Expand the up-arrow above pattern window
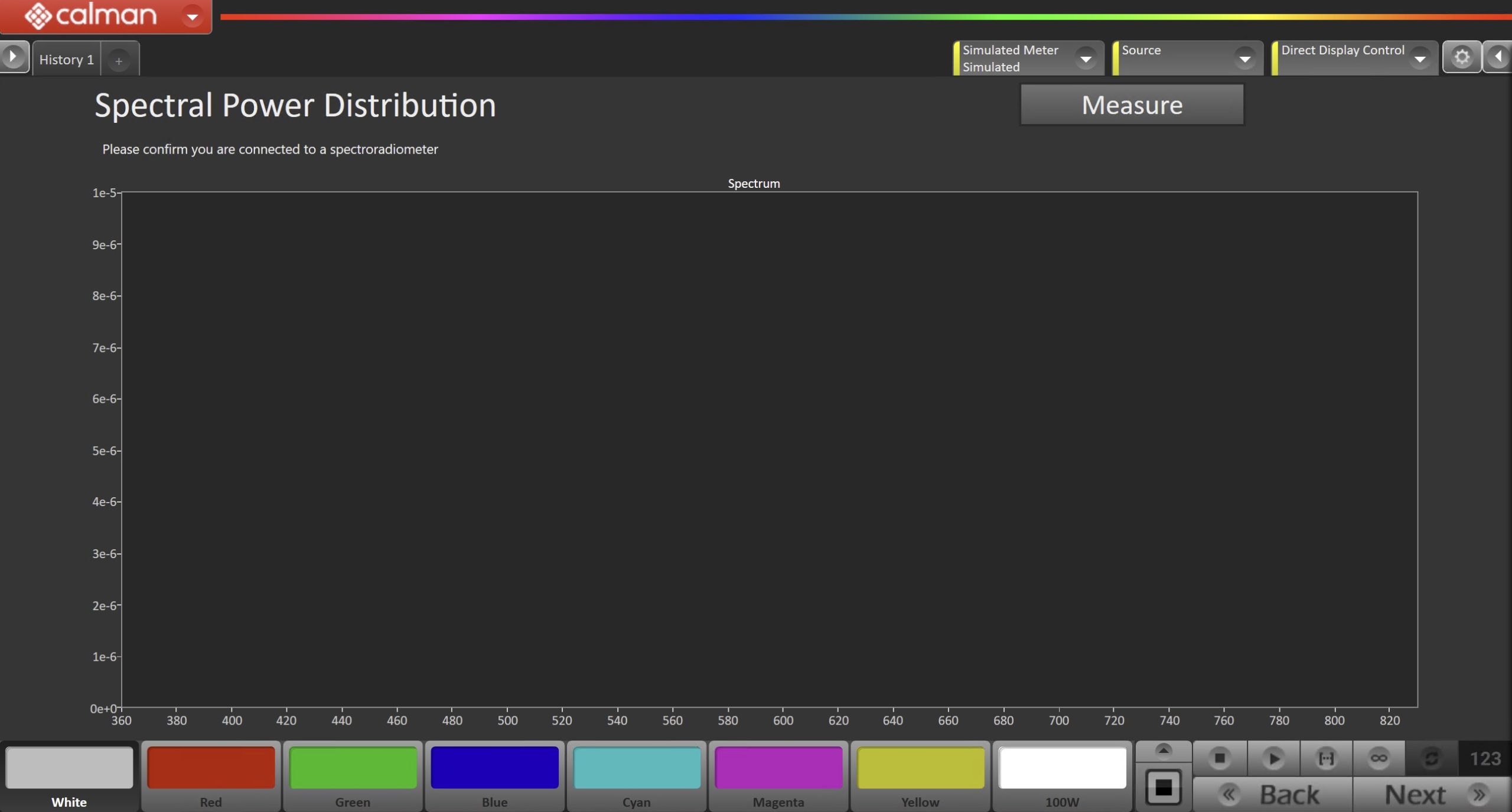This screenshot has width=1512, height=812. pos(1163,751)
